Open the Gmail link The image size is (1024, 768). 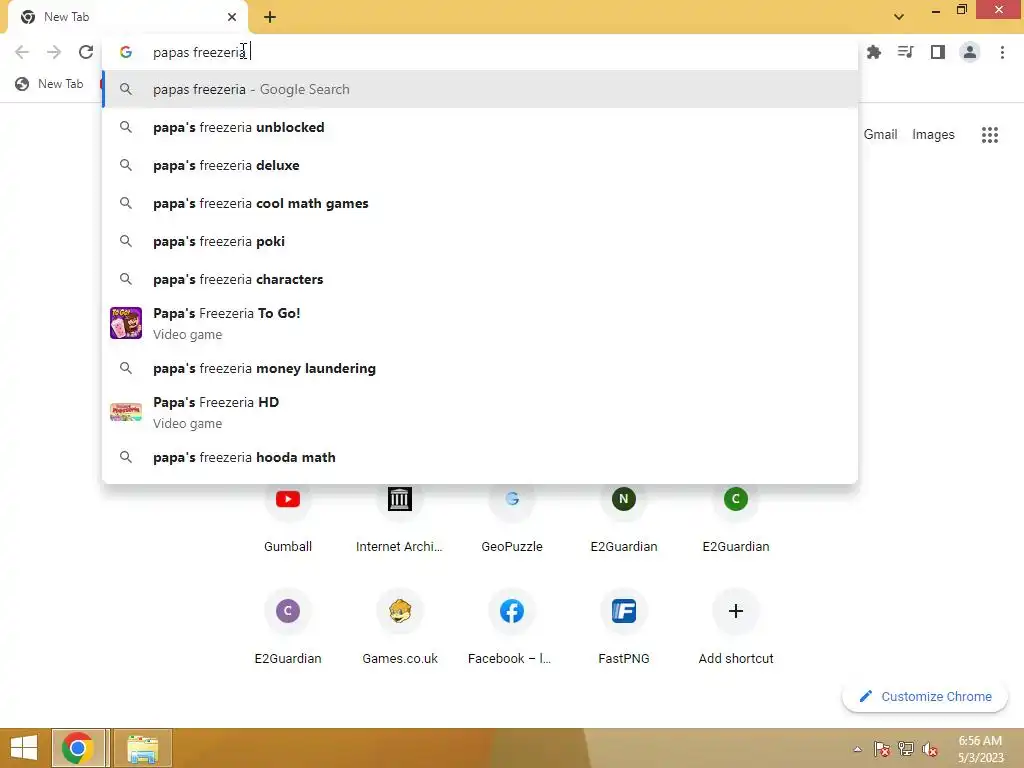[880, 135]
